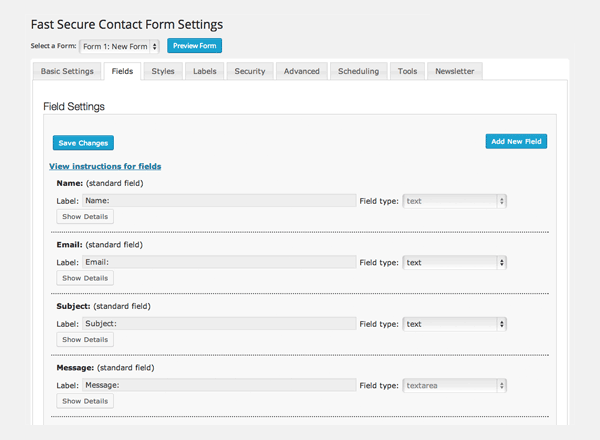The image size is (600, 440).
Task: Select the Fields tab
Action: click(122, 71)
